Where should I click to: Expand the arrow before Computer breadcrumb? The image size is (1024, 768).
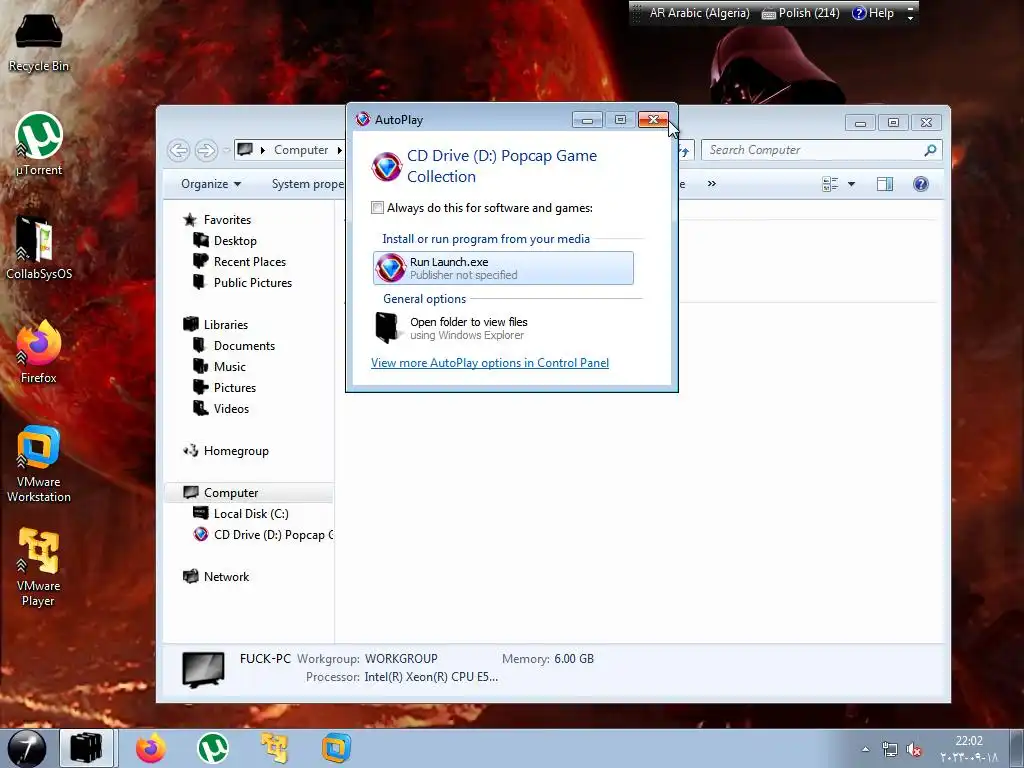263,150
